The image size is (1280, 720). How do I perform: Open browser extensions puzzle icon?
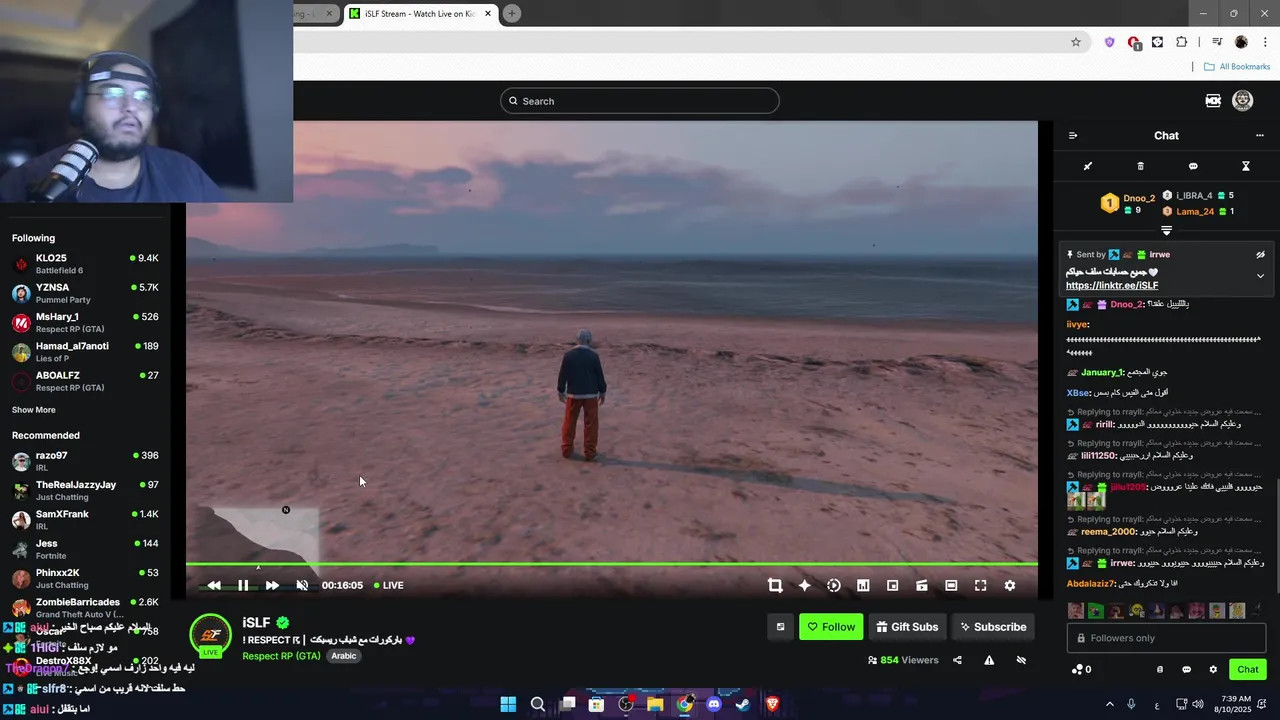(x=1182, y=42)
